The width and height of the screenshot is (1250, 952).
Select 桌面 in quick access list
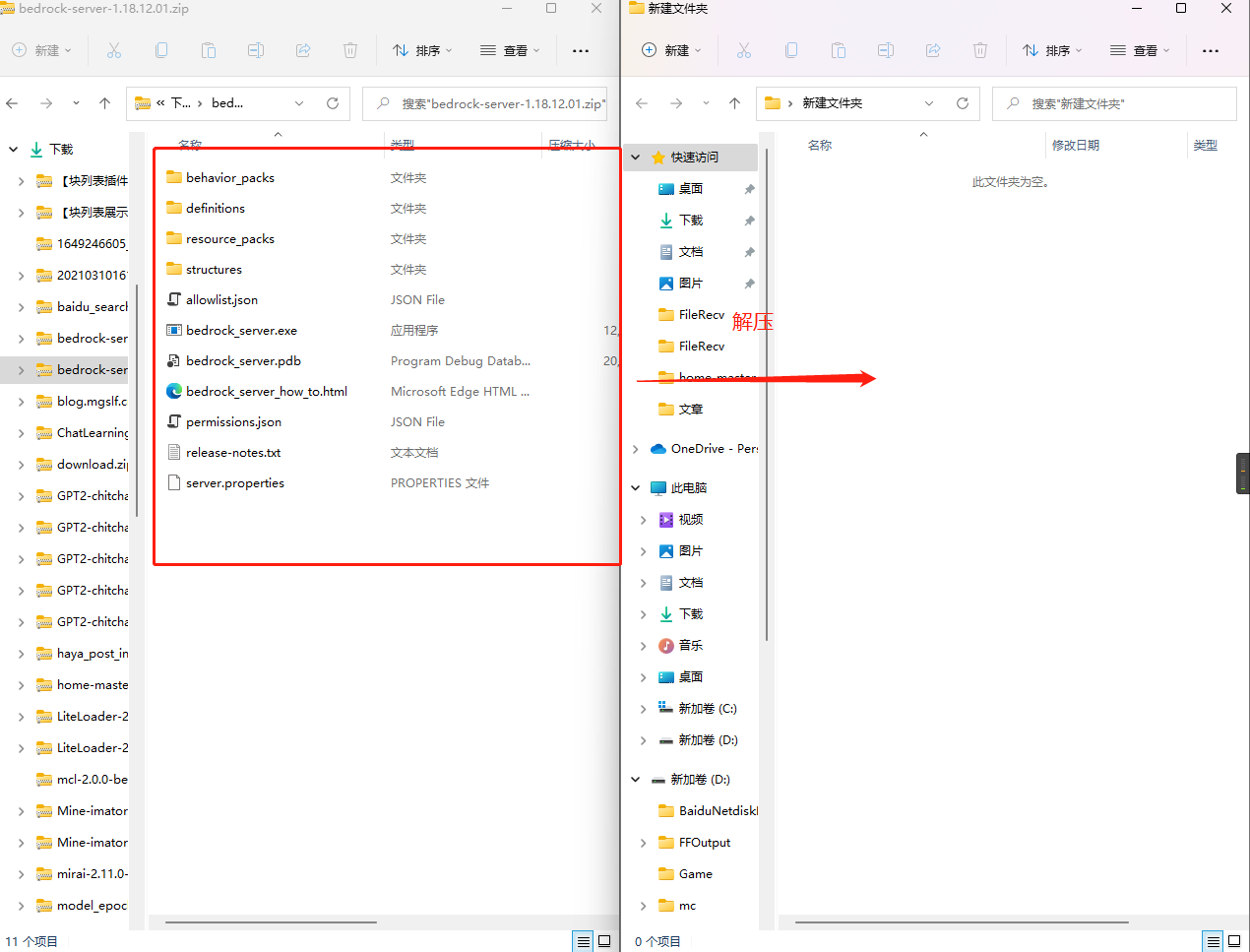coord(691,189)
